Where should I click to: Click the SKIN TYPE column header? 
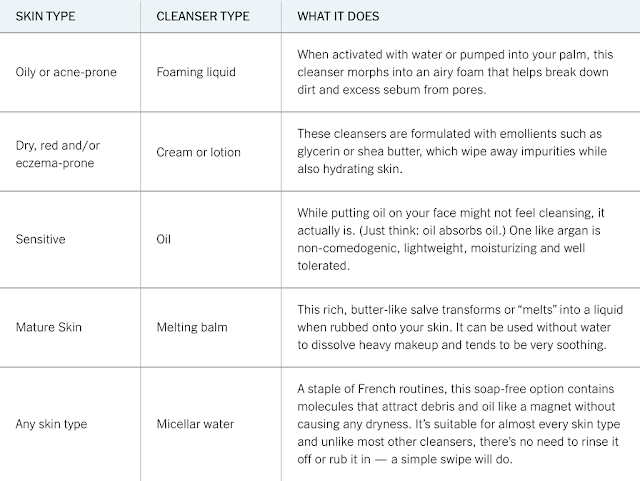pyautogui.click(x=45, y=16)
